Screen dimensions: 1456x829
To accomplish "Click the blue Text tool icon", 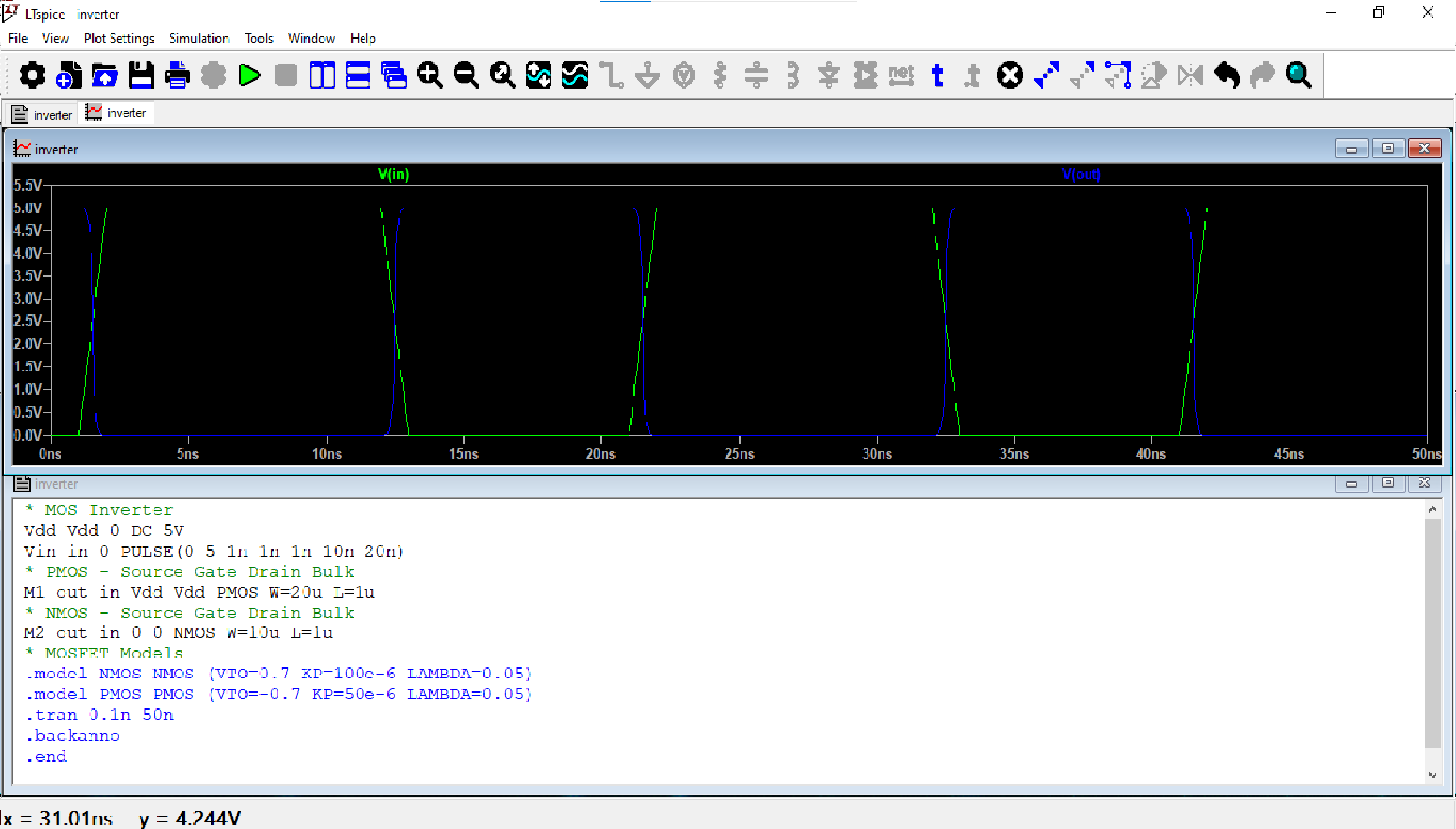I will coord(938,75).
